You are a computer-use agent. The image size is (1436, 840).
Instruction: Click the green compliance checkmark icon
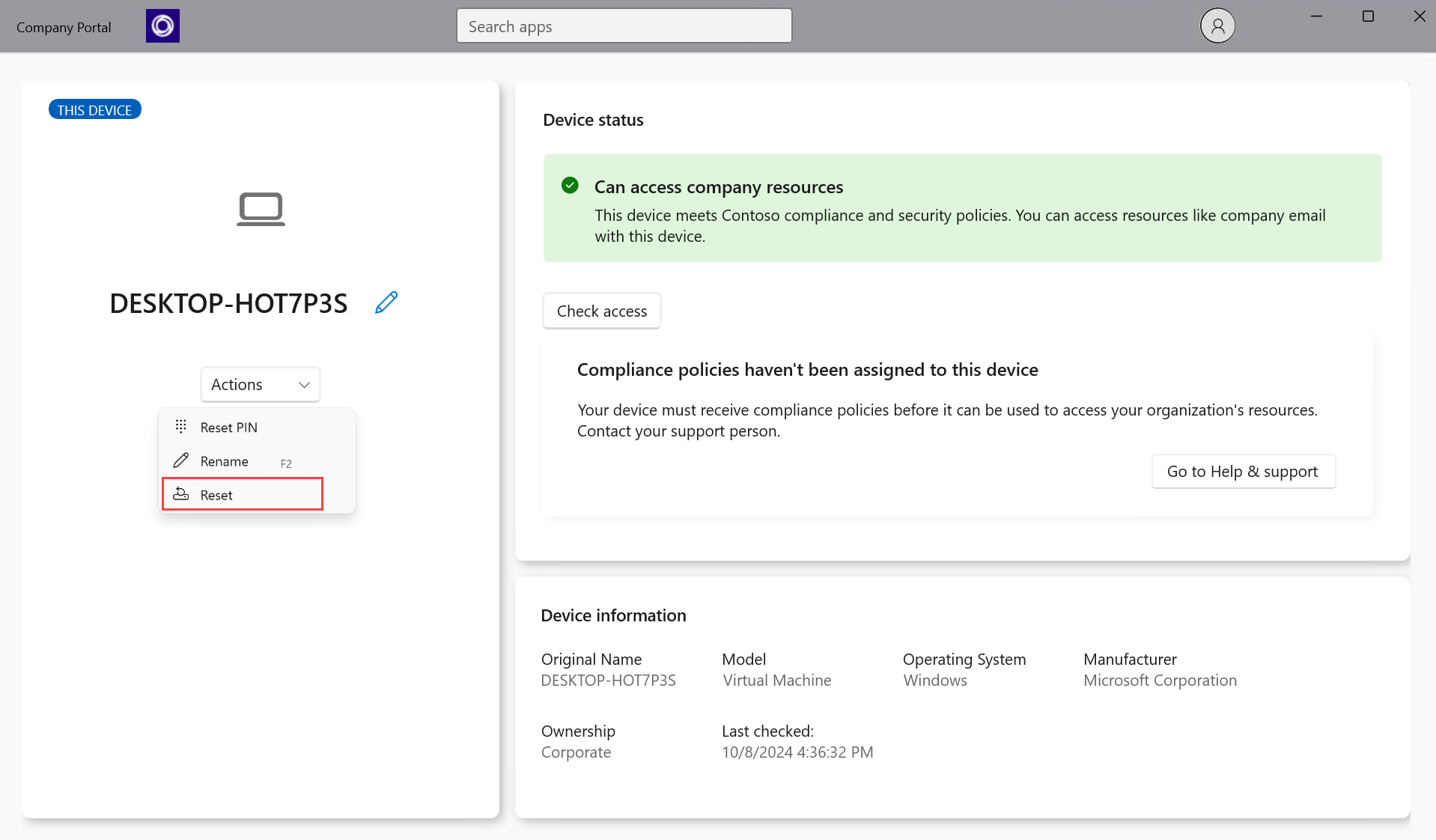570,186
